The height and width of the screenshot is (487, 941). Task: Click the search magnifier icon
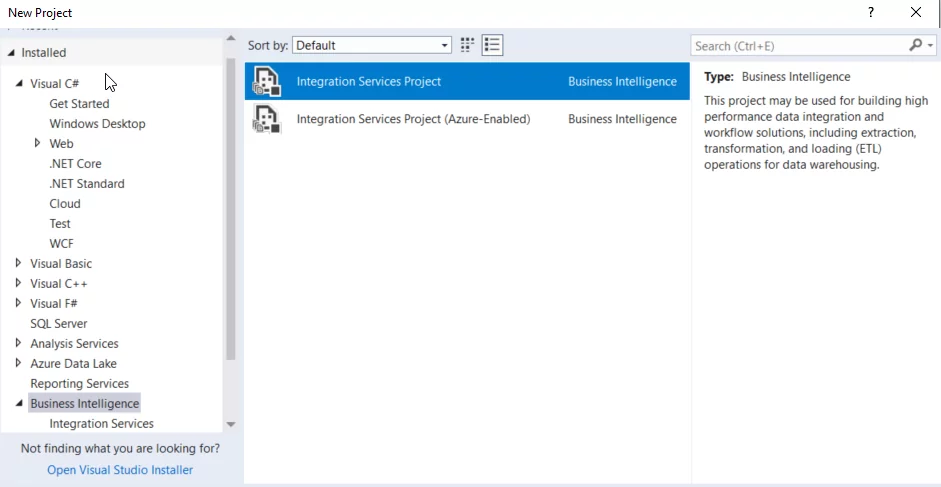(915, 45)
